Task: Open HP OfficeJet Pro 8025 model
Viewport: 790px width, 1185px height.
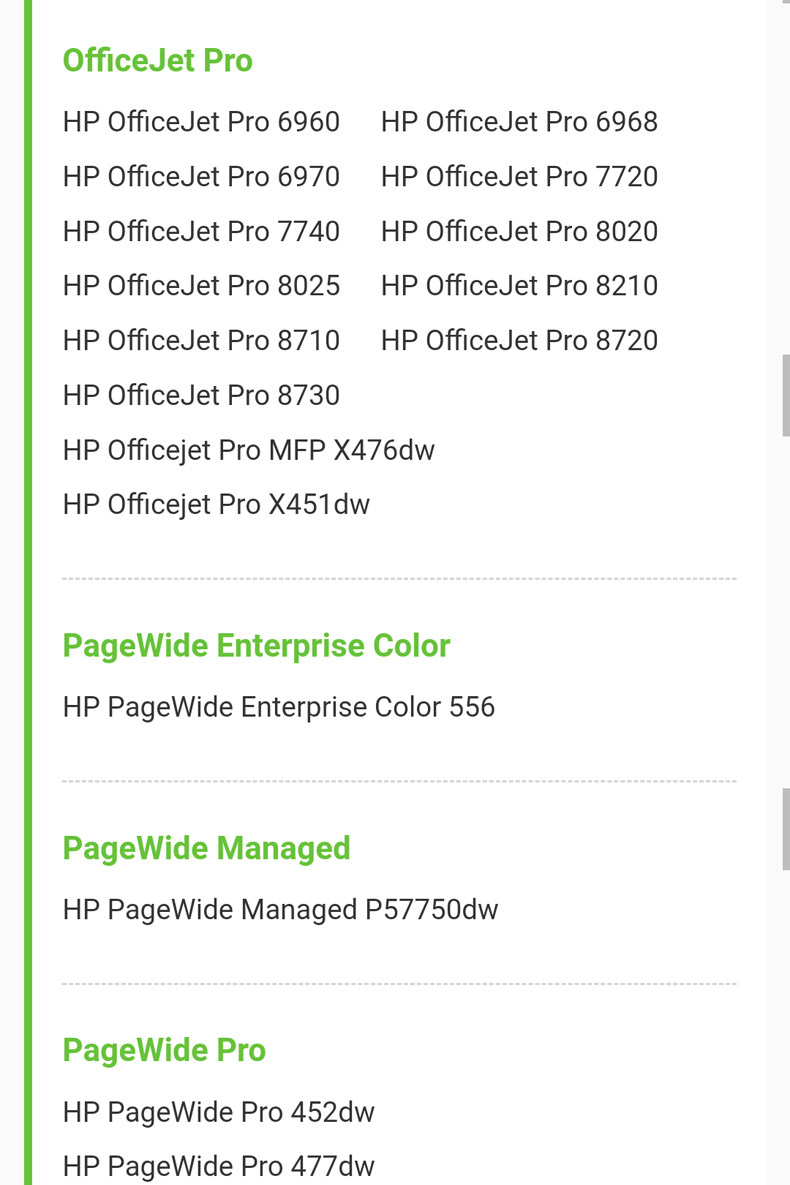Action: click(201, 286)
